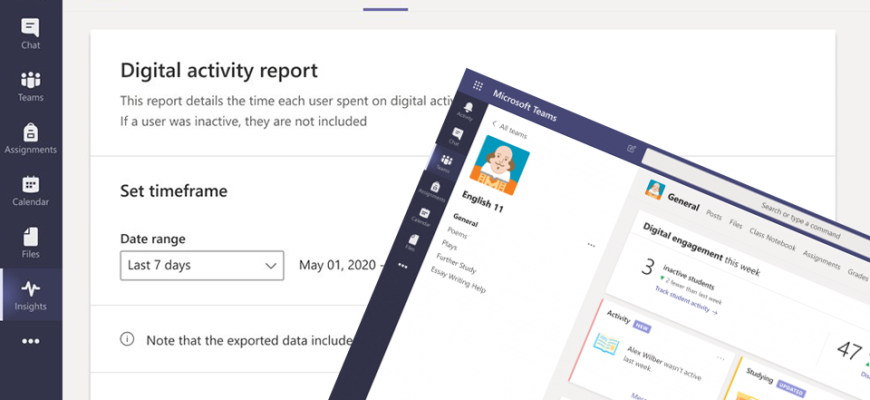Click the app launcher grid icon beside Microsoft Teams
The width and height of the screenshot is (870, 400).
[478, 87]
